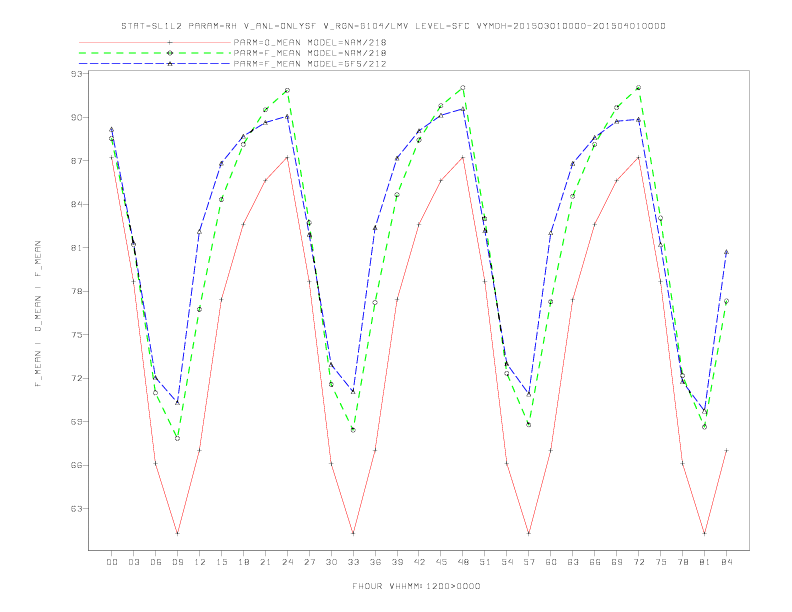
Task: Click x-axis forecast hour label 48
Action: [463, 562]
